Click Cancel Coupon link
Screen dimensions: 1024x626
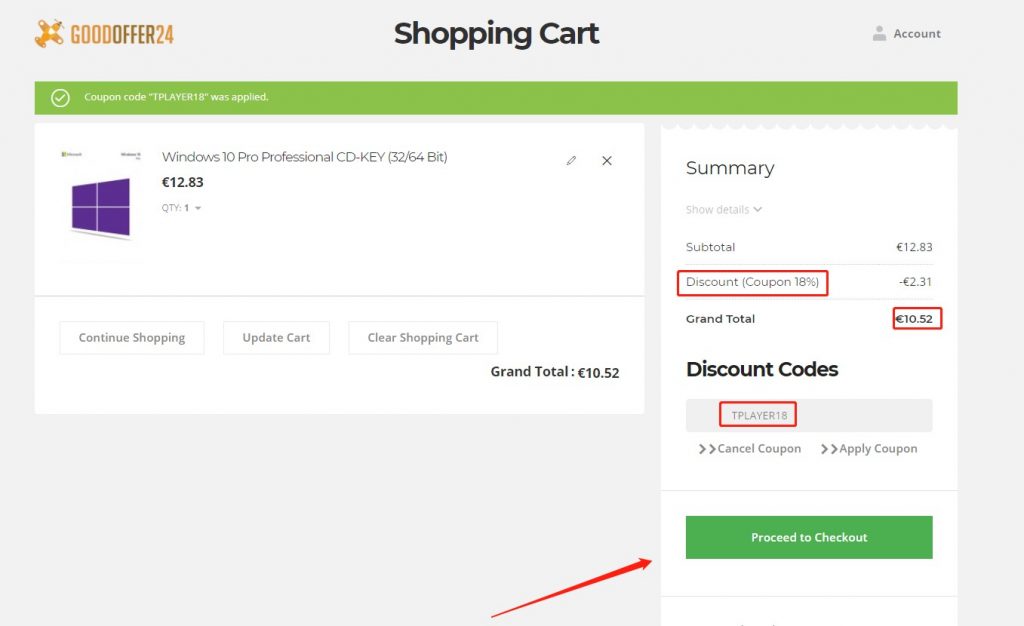pyautogui.click(x=750, y=449)
